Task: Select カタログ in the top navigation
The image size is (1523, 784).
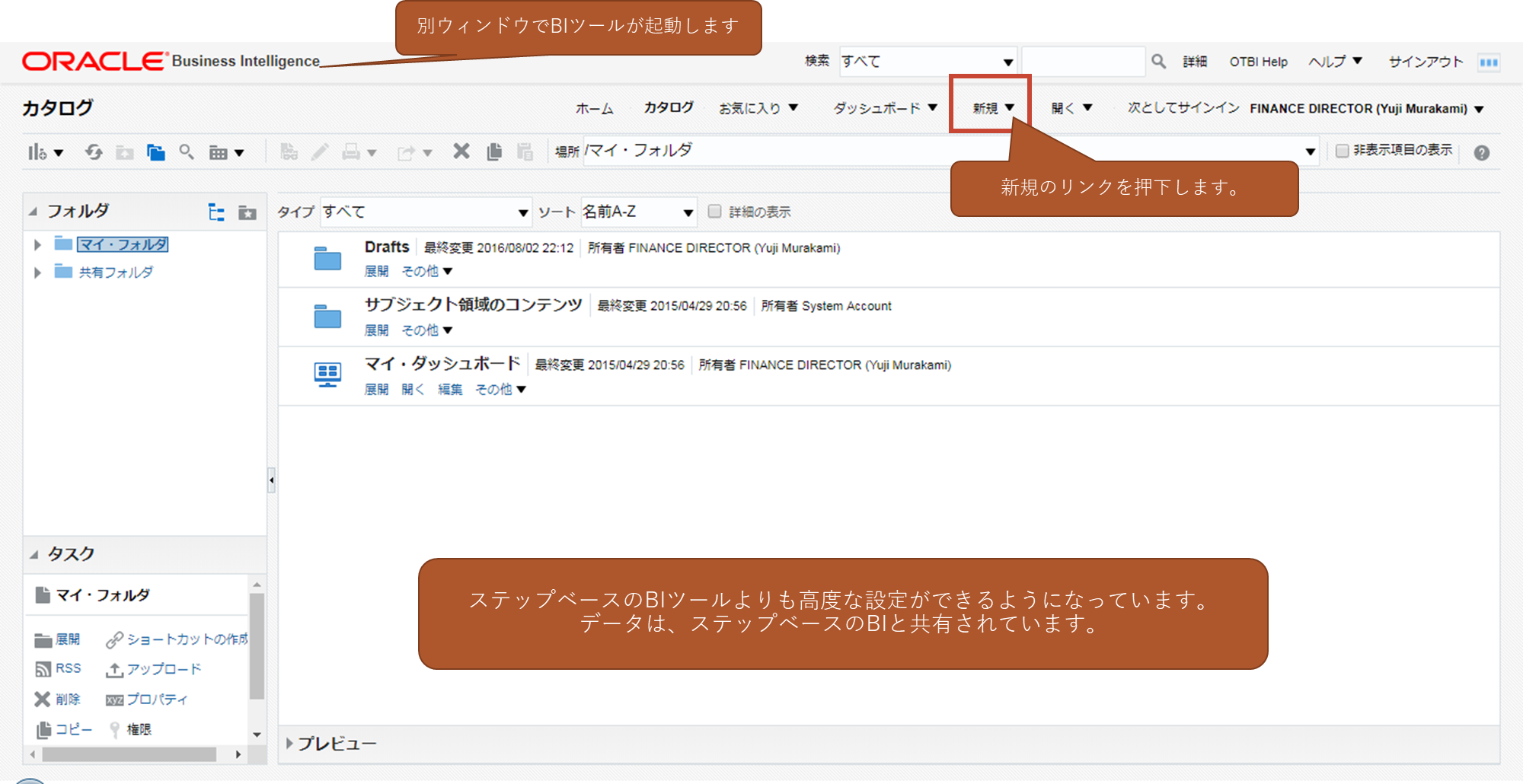Action: coord(669,107)
